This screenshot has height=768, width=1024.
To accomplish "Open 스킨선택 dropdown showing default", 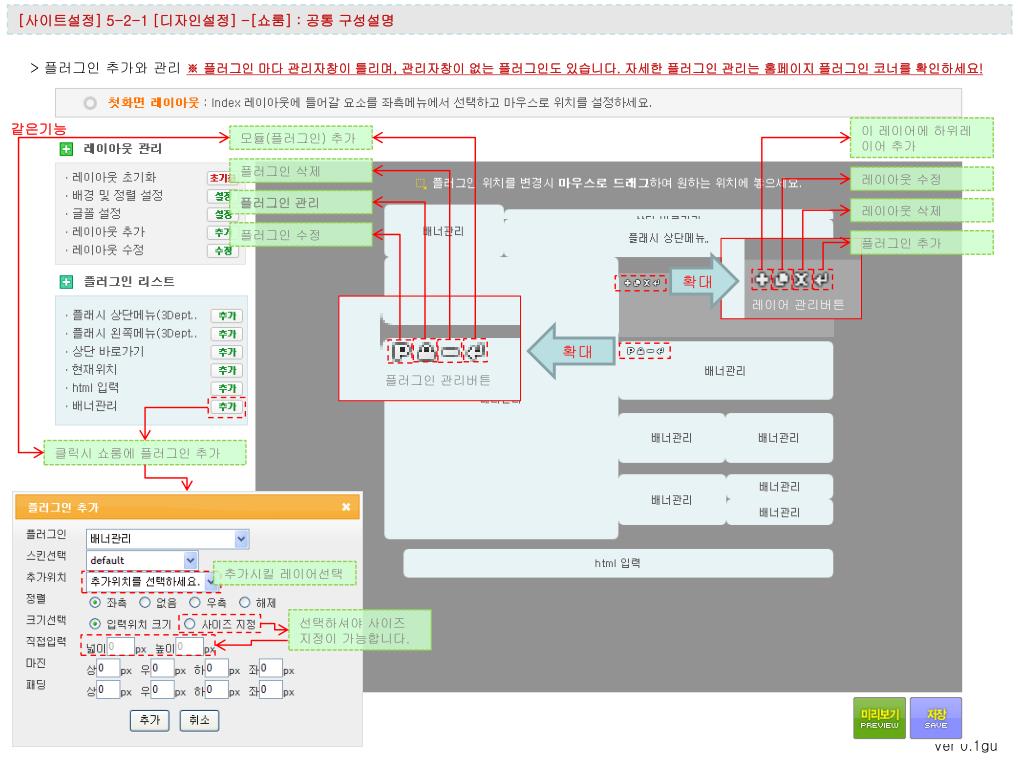I will (142, 560).
